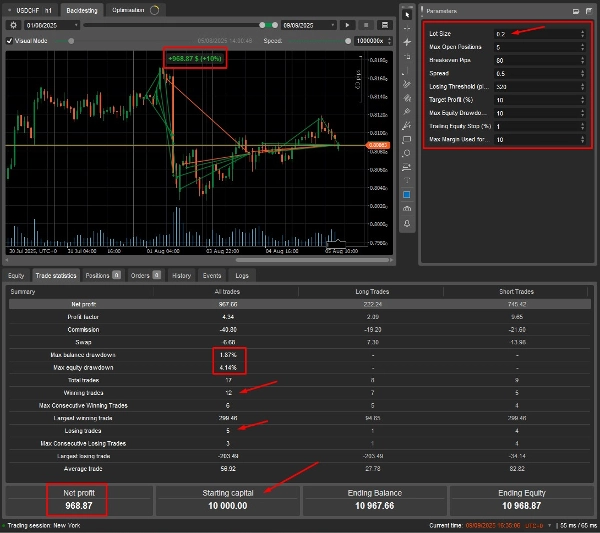Click the Ending Equity 10 968.87 value

click(521, 506)
